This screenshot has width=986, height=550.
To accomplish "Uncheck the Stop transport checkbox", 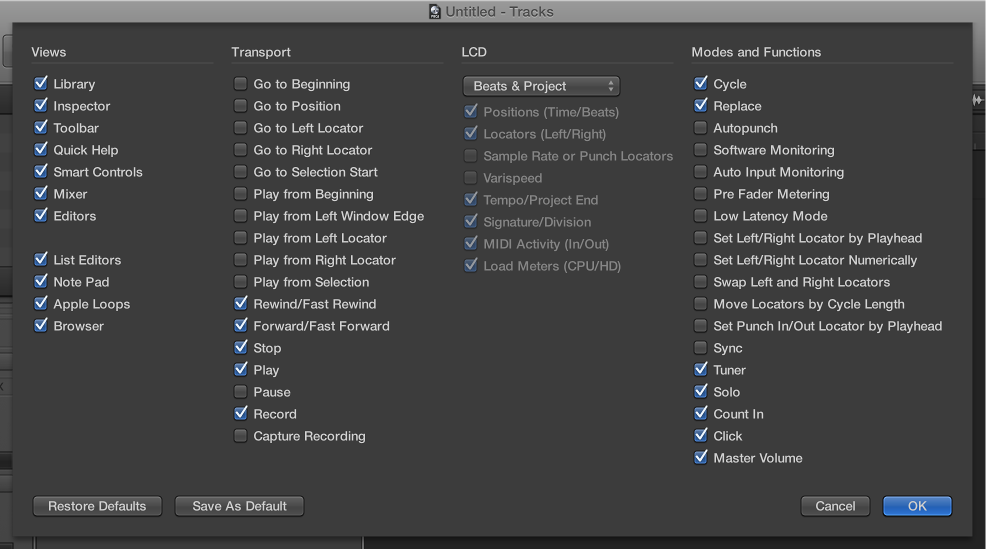I will tap(240, 348).
